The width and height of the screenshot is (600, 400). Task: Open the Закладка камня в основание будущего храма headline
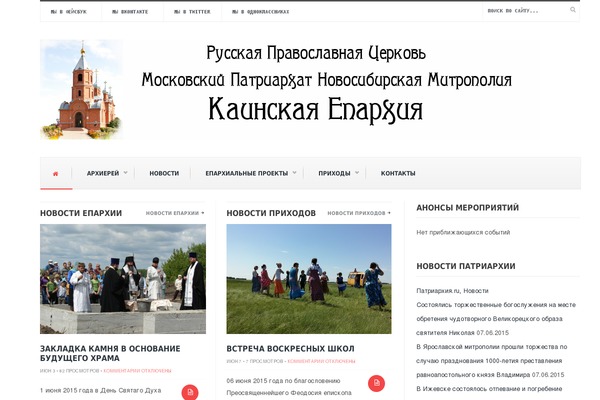tap(110, 353)
